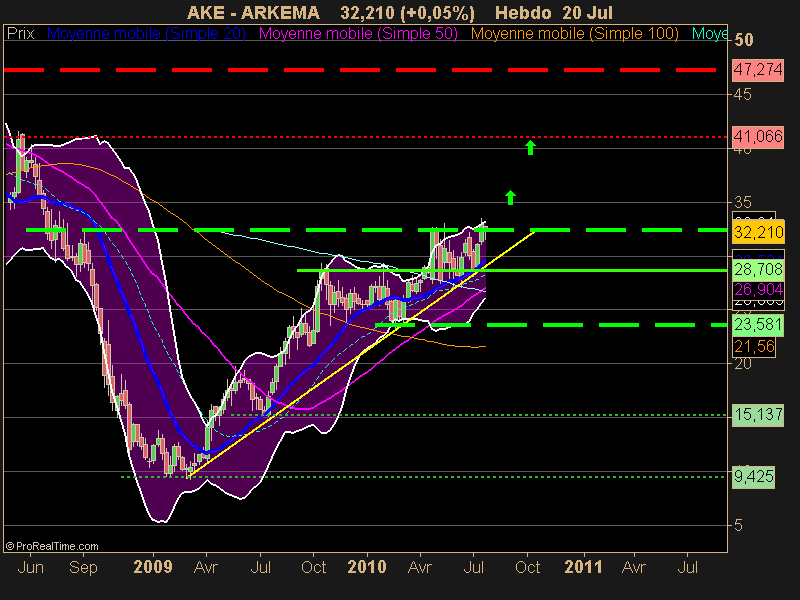This screenshot has width=800, height=600.
Task: Click the 15,137 green price label
Action: point(758,414)
